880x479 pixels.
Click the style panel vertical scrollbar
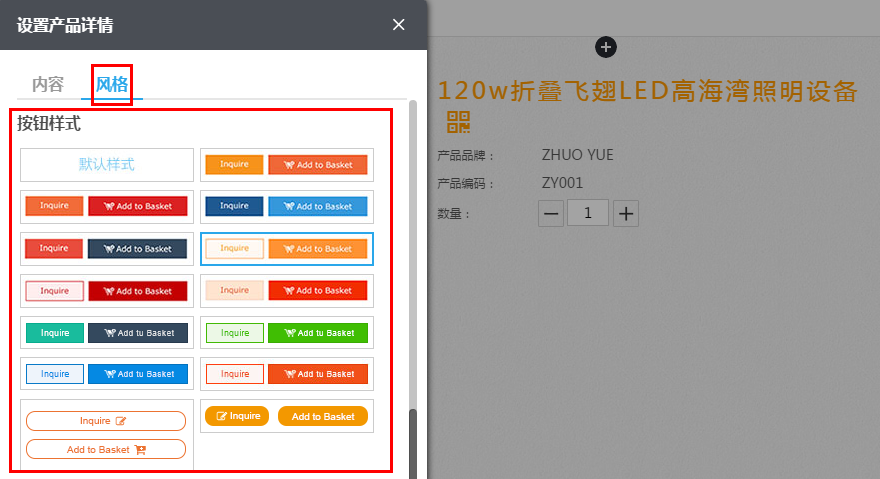(412, 300)
